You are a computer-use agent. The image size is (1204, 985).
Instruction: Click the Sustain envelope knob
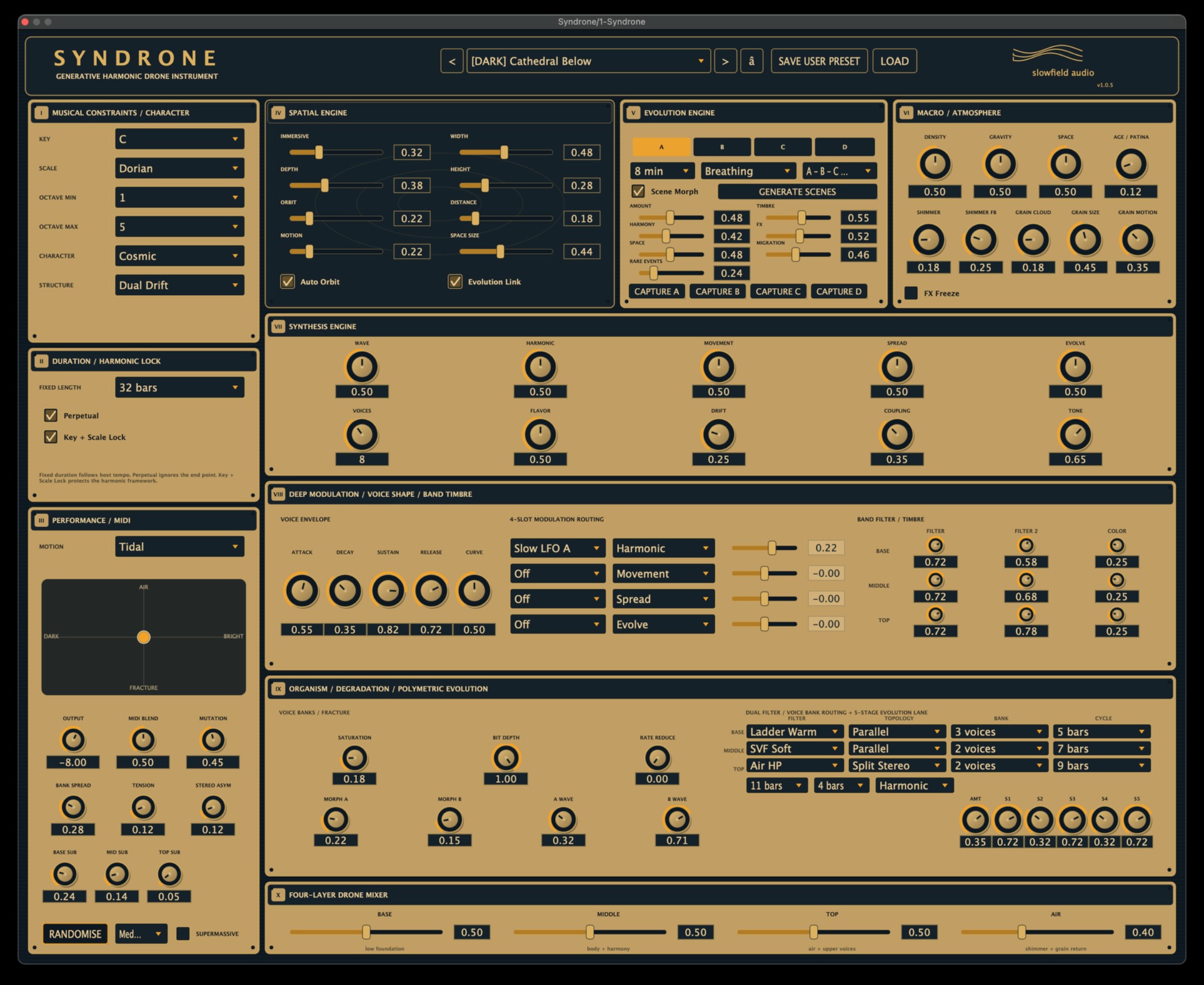387,590
